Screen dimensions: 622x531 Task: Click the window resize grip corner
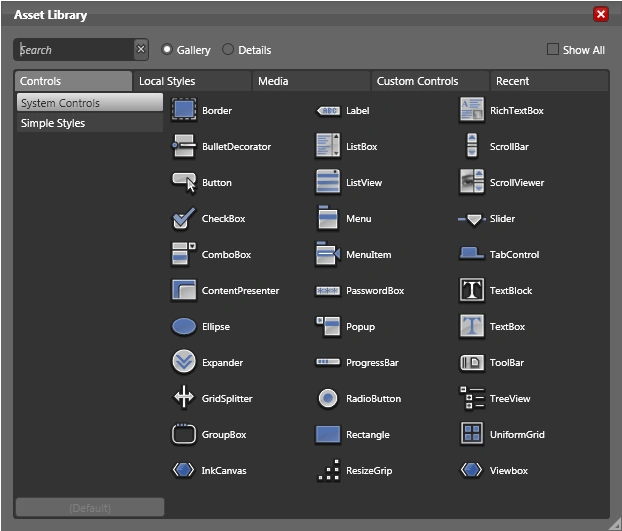click(616, 525)
